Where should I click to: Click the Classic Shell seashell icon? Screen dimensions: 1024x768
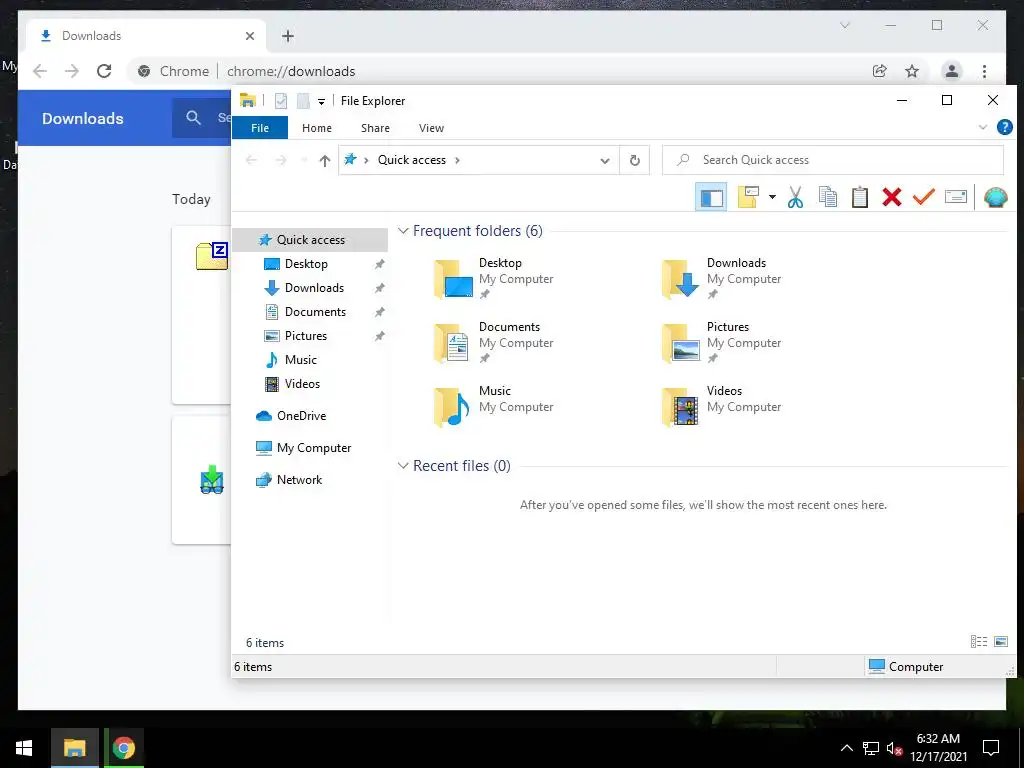[995, 197]
